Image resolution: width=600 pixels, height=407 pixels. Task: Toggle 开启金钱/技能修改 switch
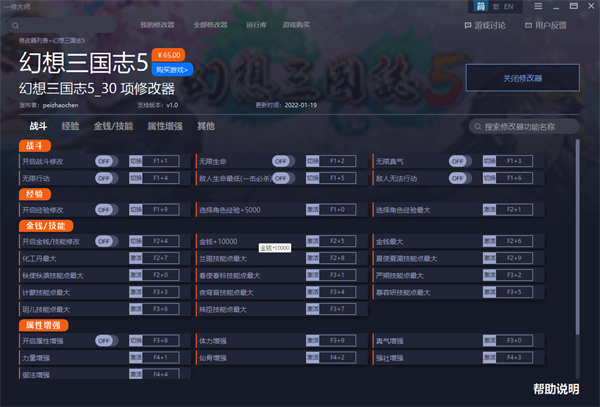(106, 241)
